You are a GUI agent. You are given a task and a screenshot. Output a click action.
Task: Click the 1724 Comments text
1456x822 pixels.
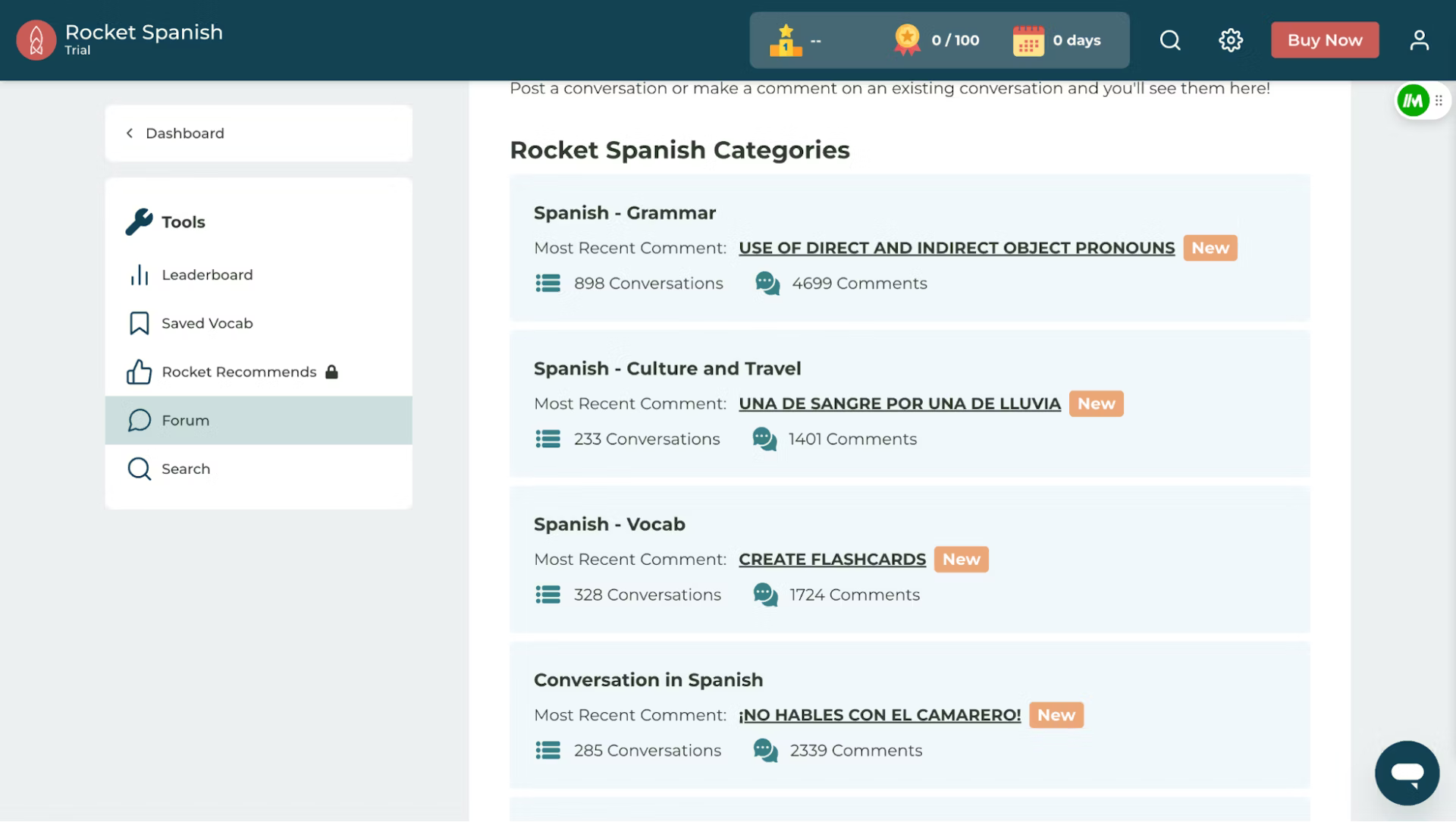[855, 595]
